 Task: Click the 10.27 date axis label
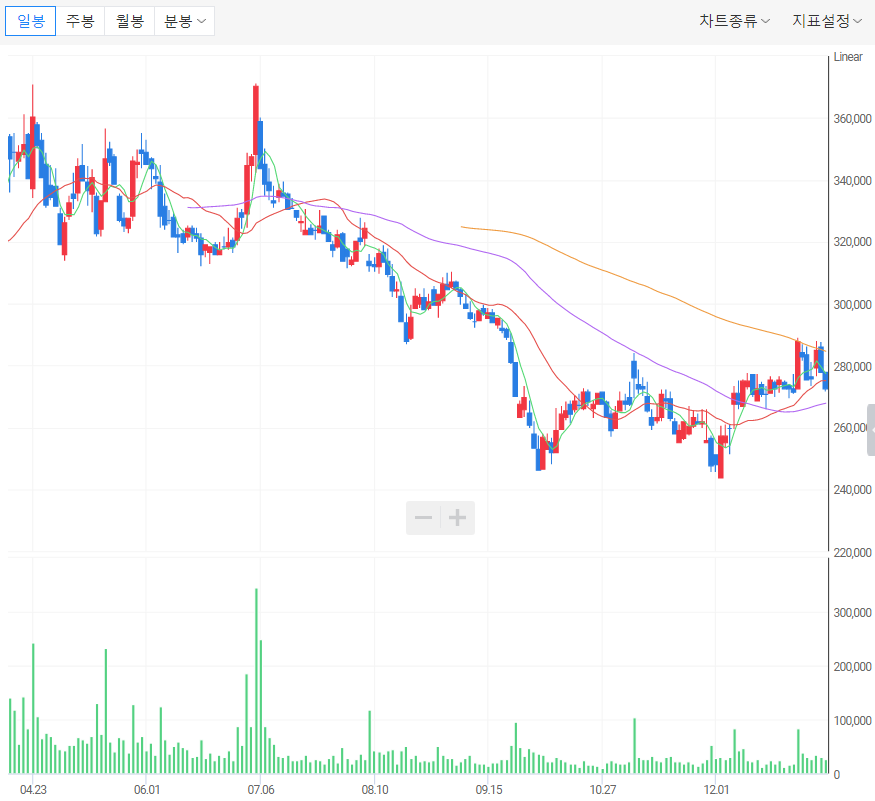coord(603,789)
